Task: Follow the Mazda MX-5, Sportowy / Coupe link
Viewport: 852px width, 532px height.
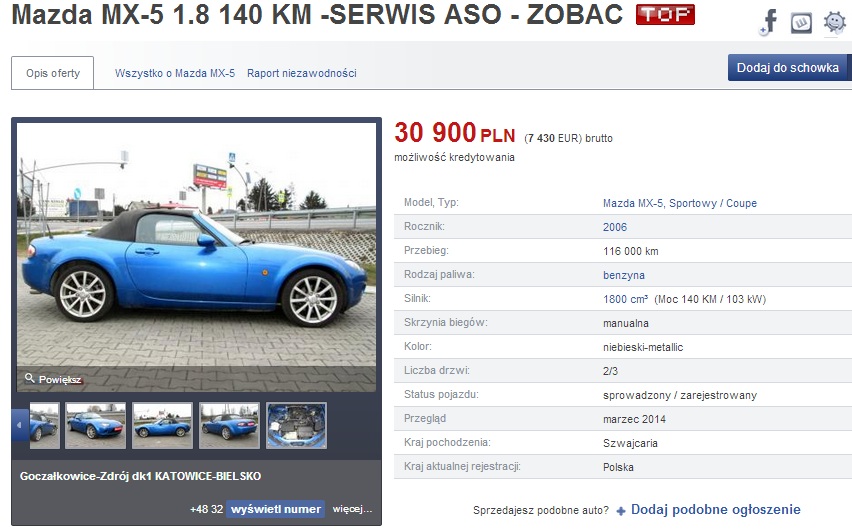Action: point(680,203)
